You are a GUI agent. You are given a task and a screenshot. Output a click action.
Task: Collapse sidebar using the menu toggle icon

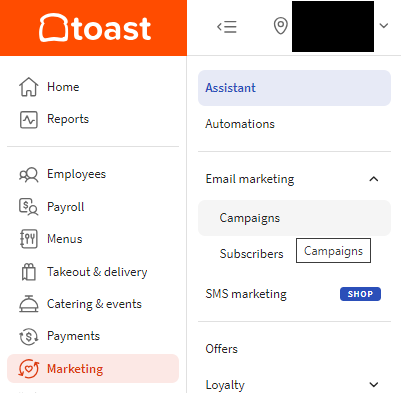tap(227, 26)
